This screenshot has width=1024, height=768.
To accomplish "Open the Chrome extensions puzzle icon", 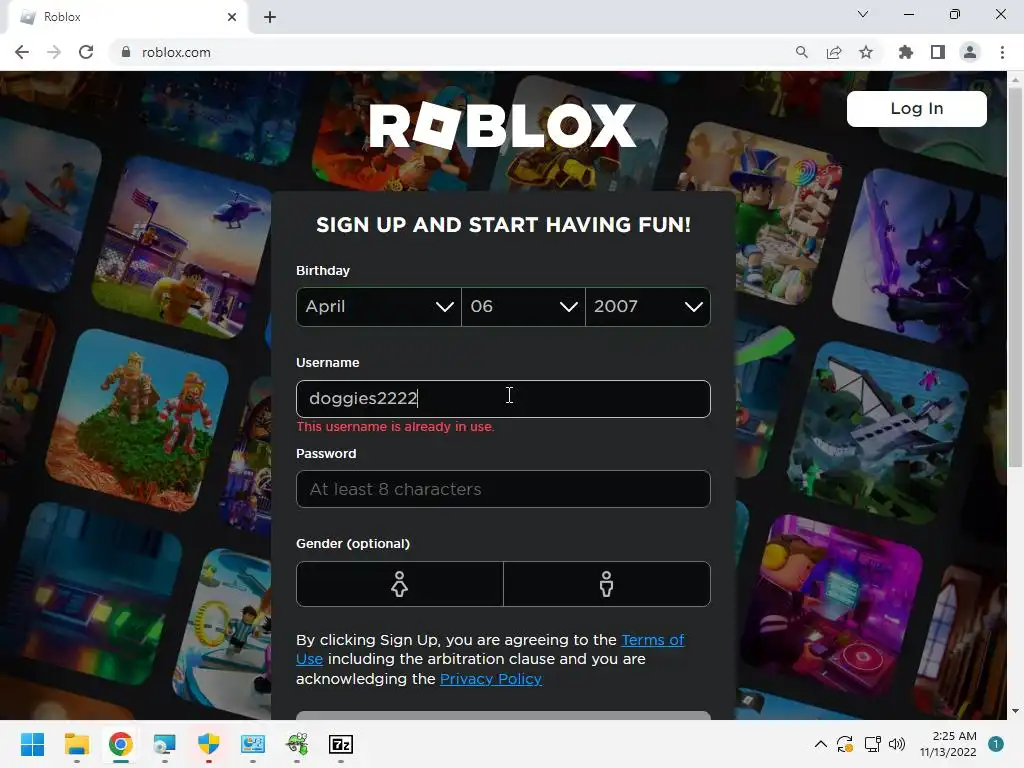I will tap(905, 52).
